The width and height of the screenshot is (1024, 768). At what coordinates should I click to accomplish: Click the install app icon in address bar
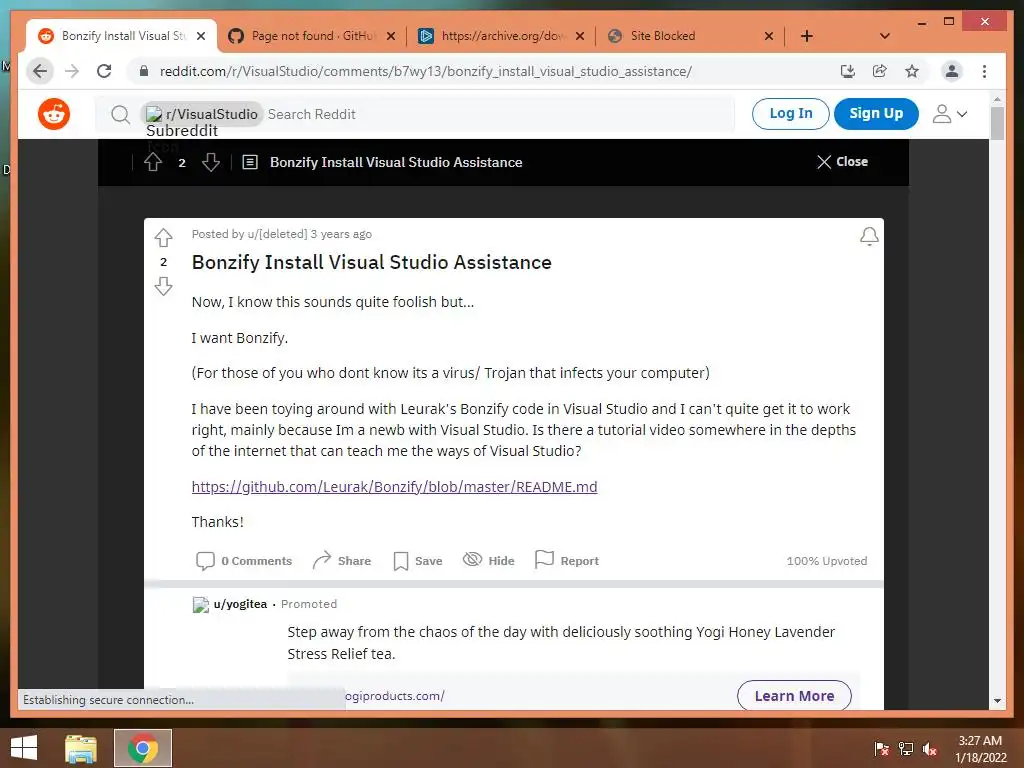848,71
